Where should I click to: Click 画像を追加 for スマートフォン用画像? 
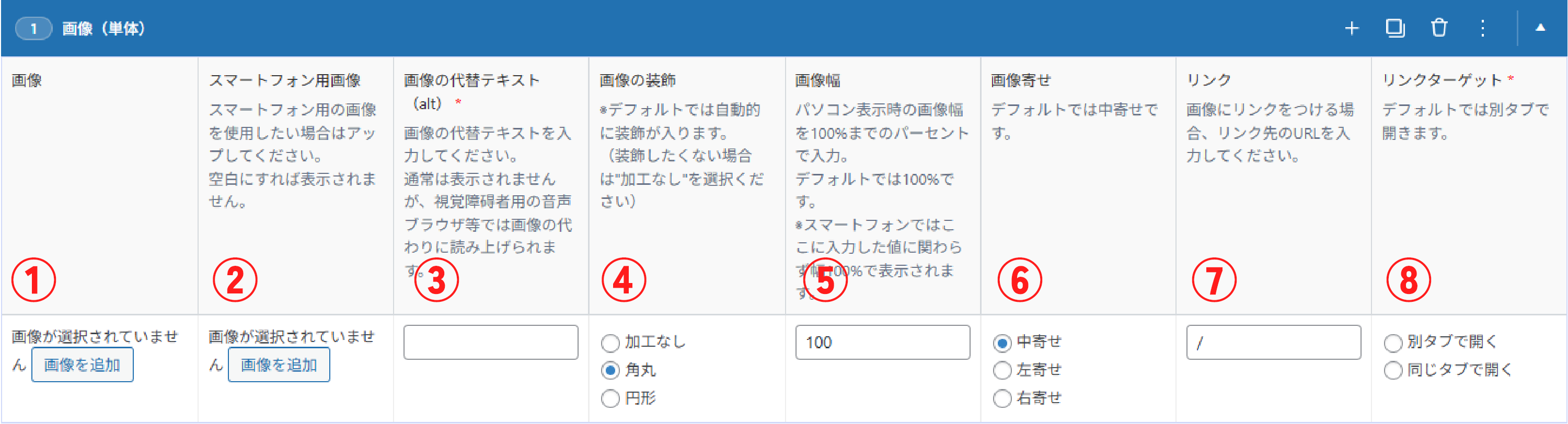279,364
